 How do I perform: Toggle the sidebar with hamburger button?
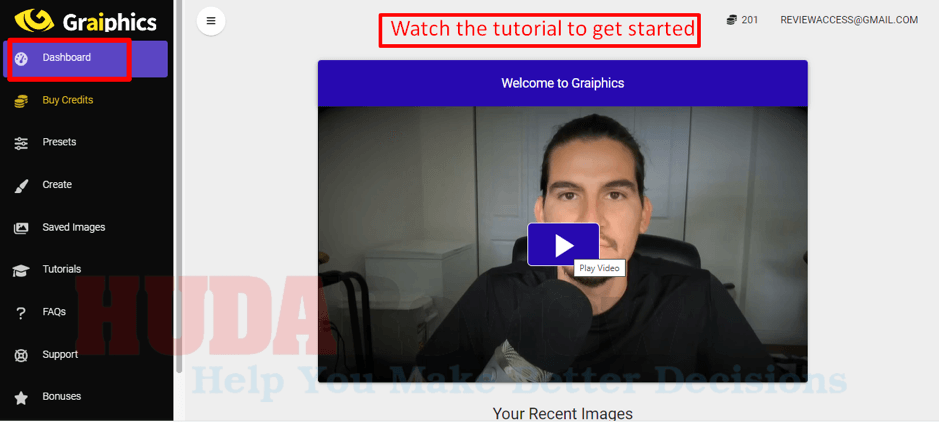(211, 21)
